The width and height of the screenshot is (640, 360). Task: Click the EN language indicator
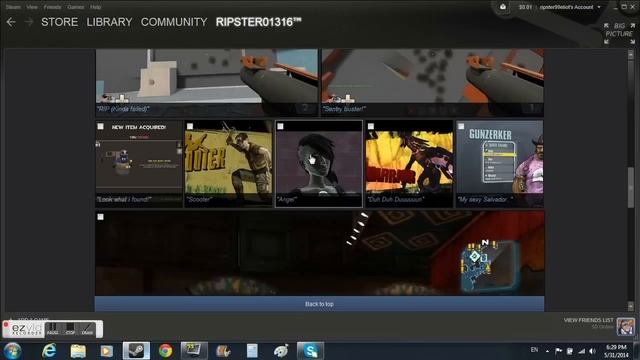coord(534,350)
